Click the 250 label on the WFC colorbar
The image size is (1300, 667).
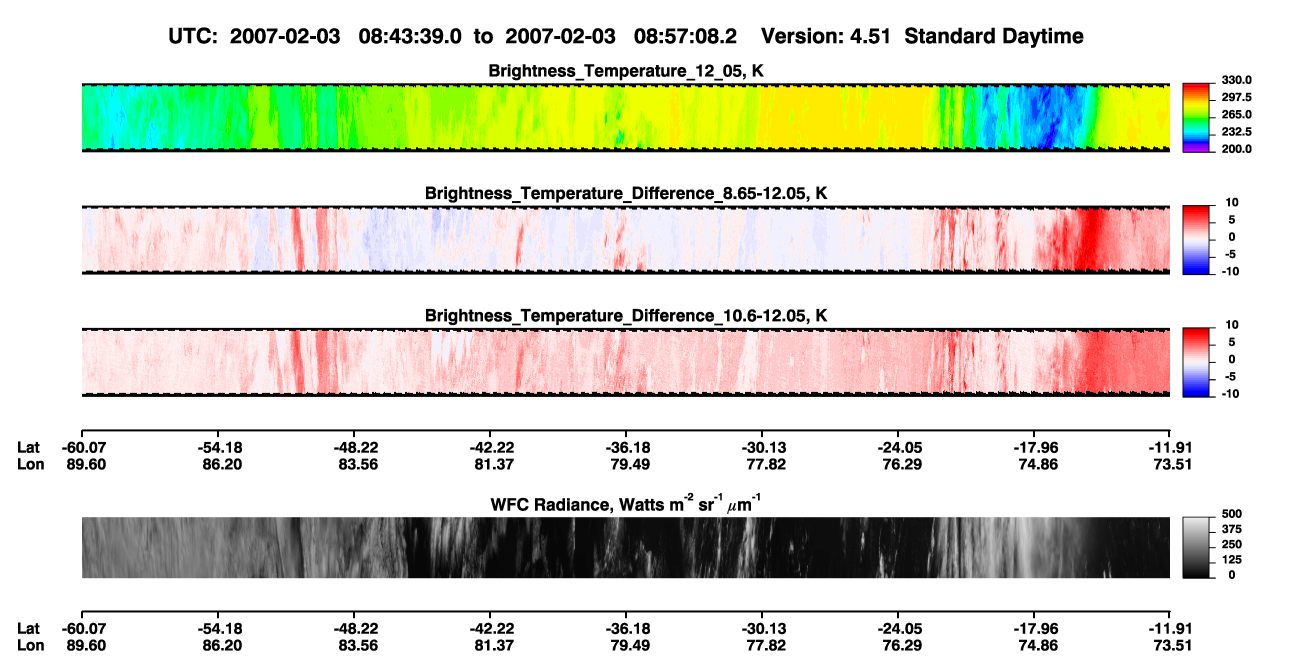[1232, 544]
